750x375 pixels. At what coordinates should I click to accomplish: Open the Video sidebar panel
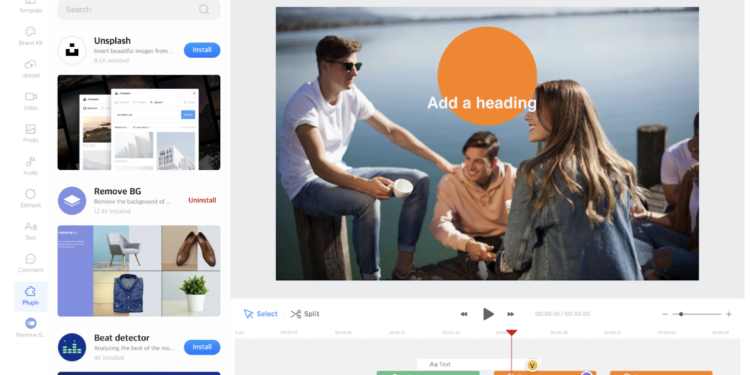tap(31, 101)
